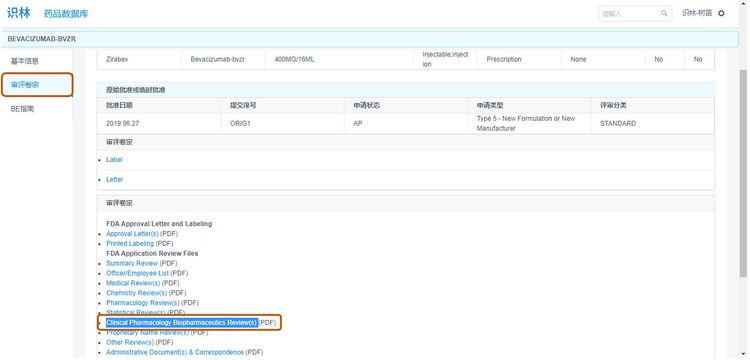Open the Label link
This screenshot has width=750, height=360.
coord(114,160)
